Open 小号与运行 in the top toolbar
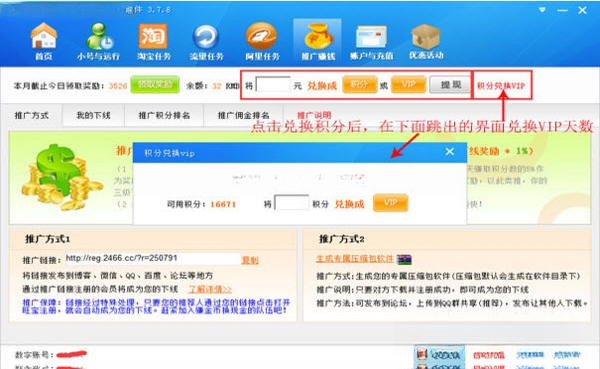 (98, 41)
